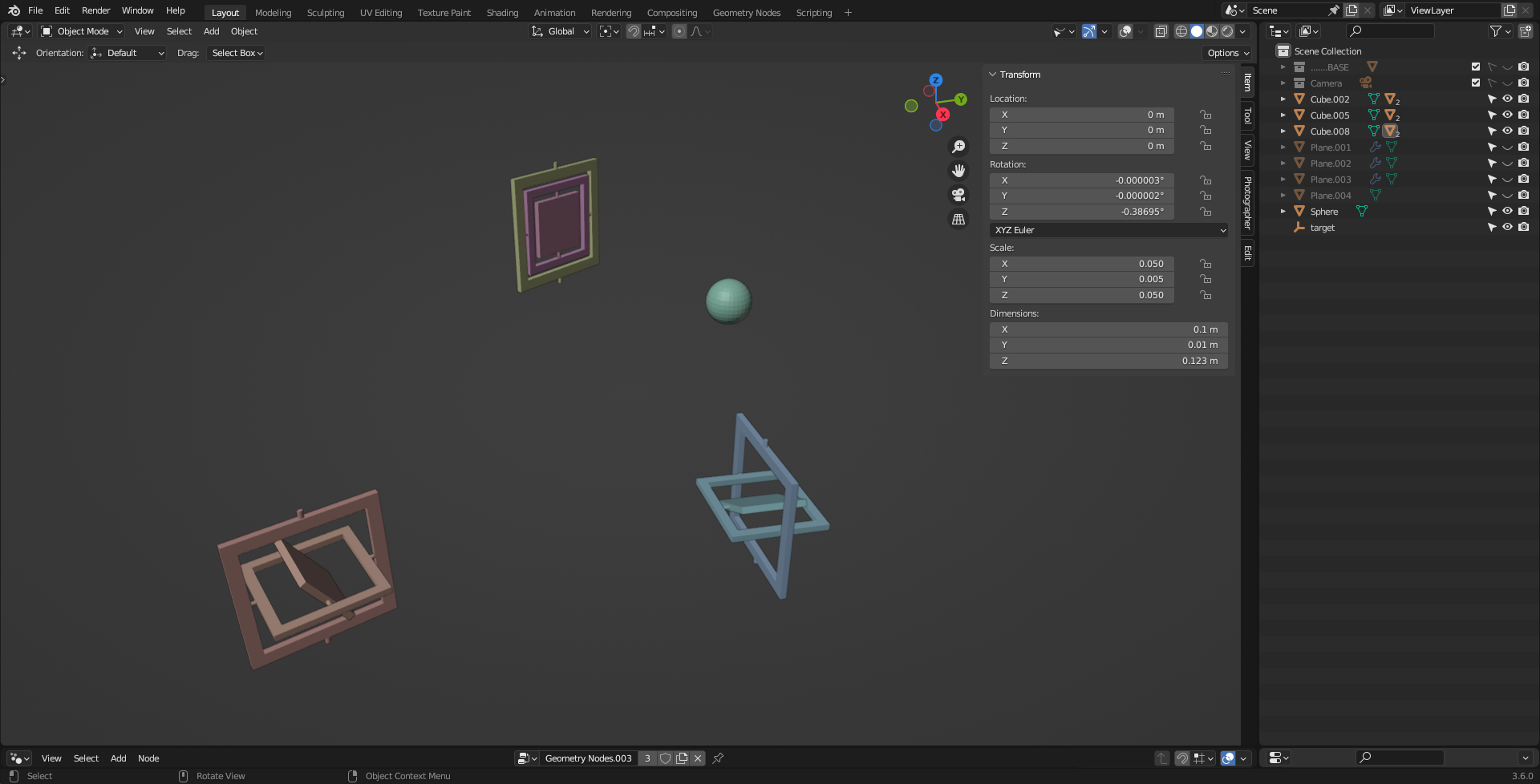
Task: Toggle selectability arrow for target
Action: click(x=1492, y=228)
